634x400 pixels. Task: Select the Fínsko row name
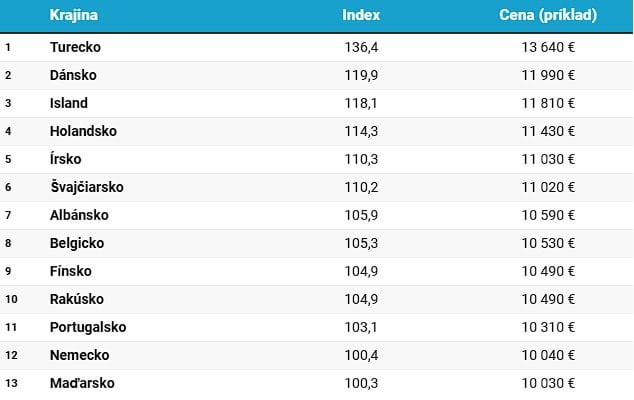[x=71, y=271]
